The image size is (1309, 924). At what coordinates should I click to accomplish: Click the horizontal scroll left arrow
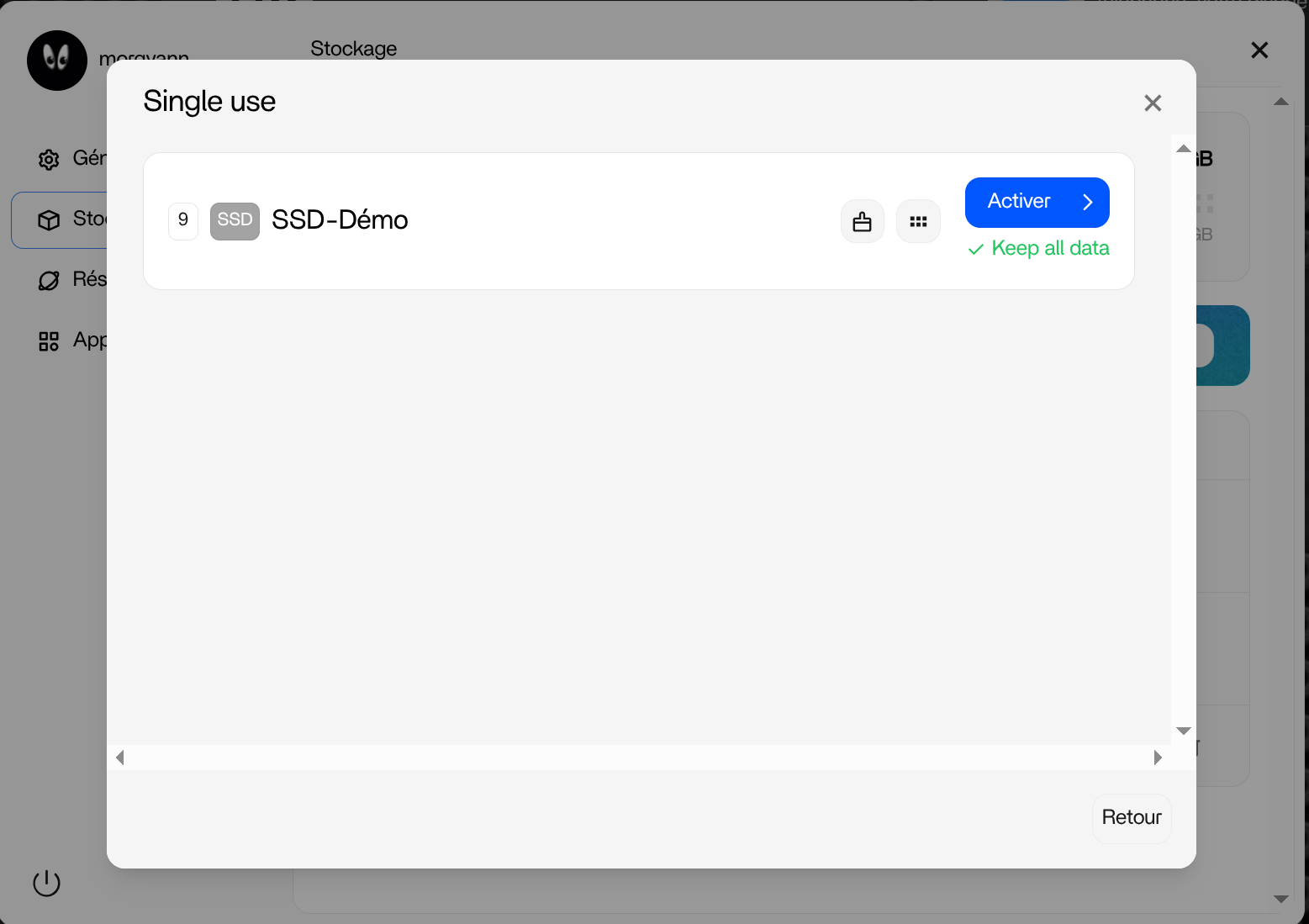click(120, 758)
